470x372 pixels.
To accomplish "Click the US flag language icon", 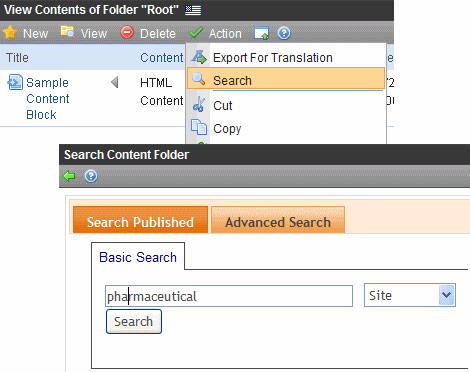I will [x=193, y=10].
